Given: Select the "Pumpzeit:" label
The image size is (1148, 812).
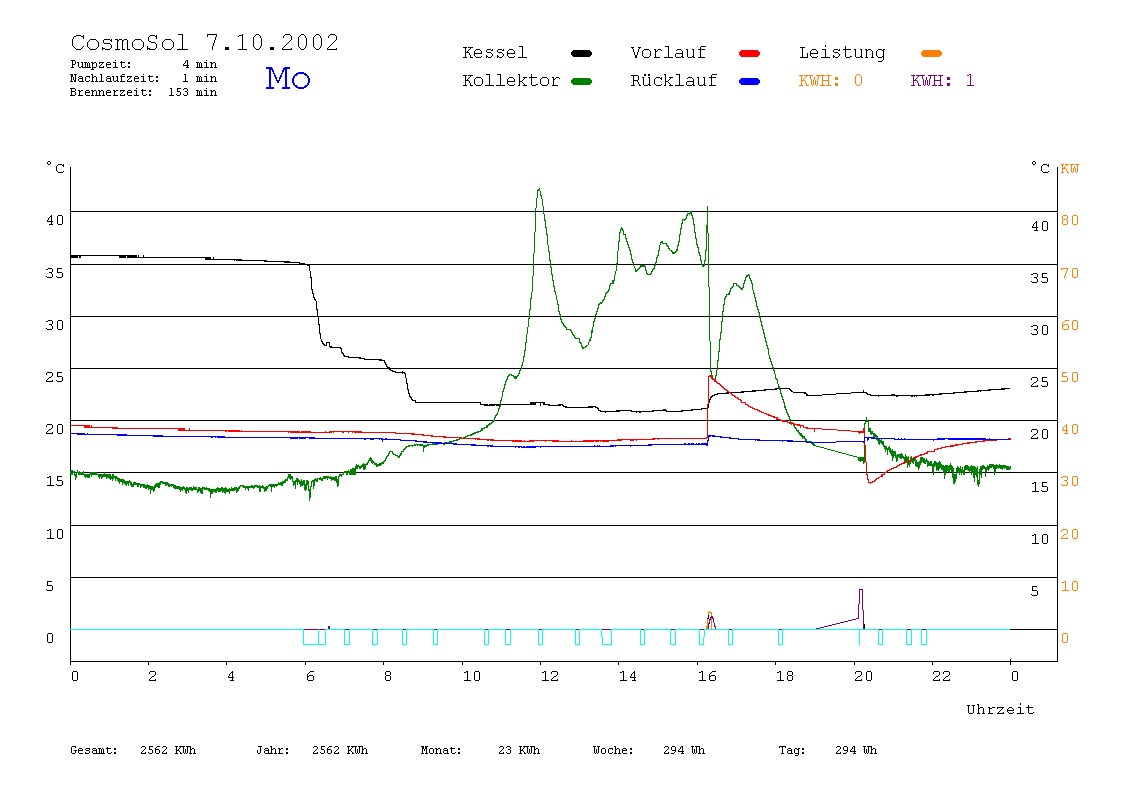Looking at the screenshot, I should (101, 64).
